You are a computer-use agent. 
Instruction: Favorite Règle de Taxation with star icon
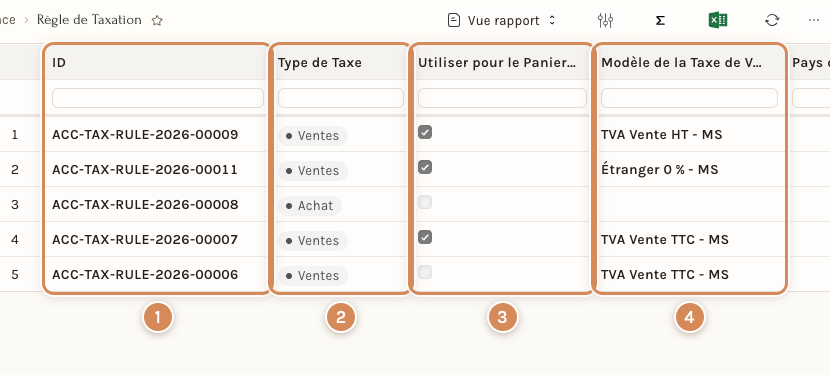(x=157, y=21)
